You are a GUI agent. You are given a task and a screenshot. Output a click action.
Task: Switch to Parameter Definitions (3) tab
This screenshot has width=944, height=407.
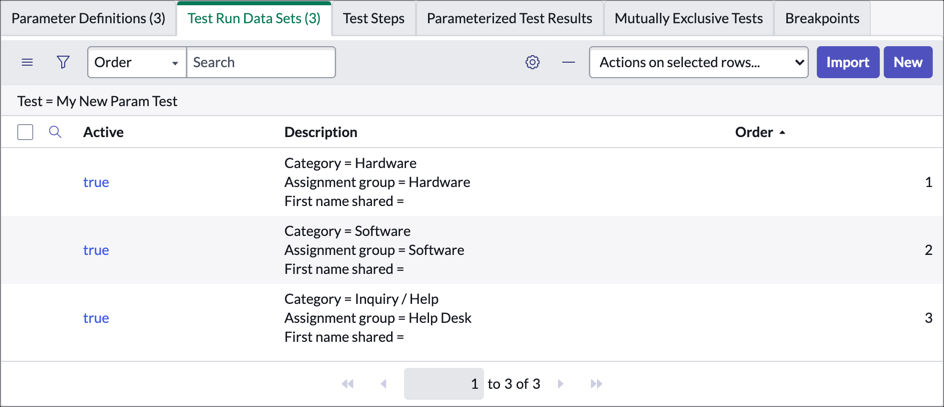[x=88, y=19]
